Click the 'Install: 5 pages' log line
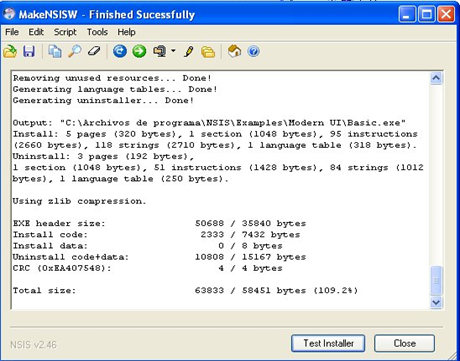The image size is (460, 361). [215, 134]
